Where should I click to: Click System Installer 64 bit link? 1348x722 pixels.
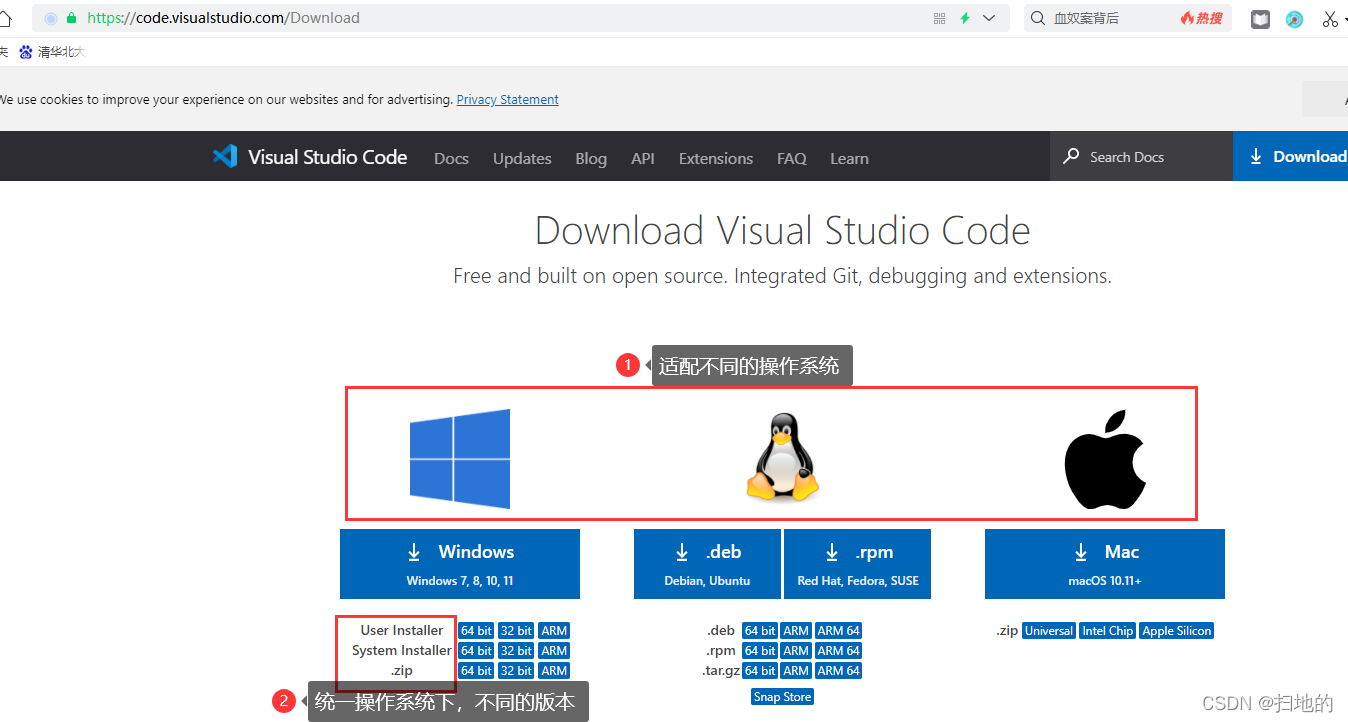coord(476,651)
